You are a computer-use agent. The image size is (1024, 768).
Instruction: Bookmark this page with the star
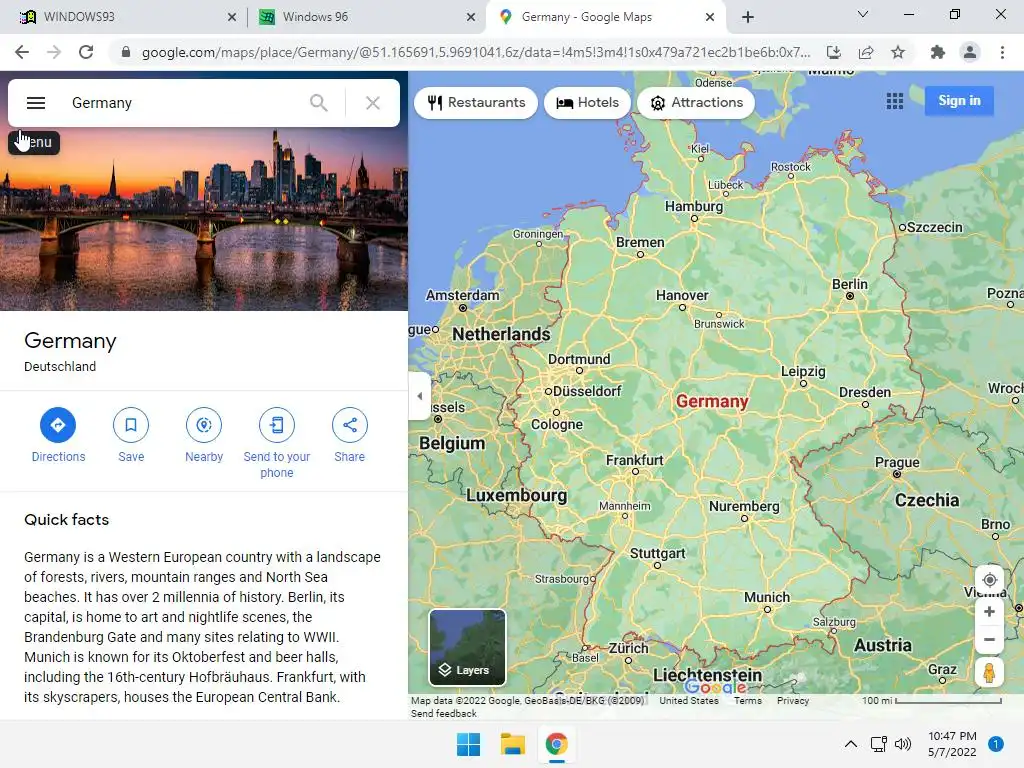(x=898, y=52)
